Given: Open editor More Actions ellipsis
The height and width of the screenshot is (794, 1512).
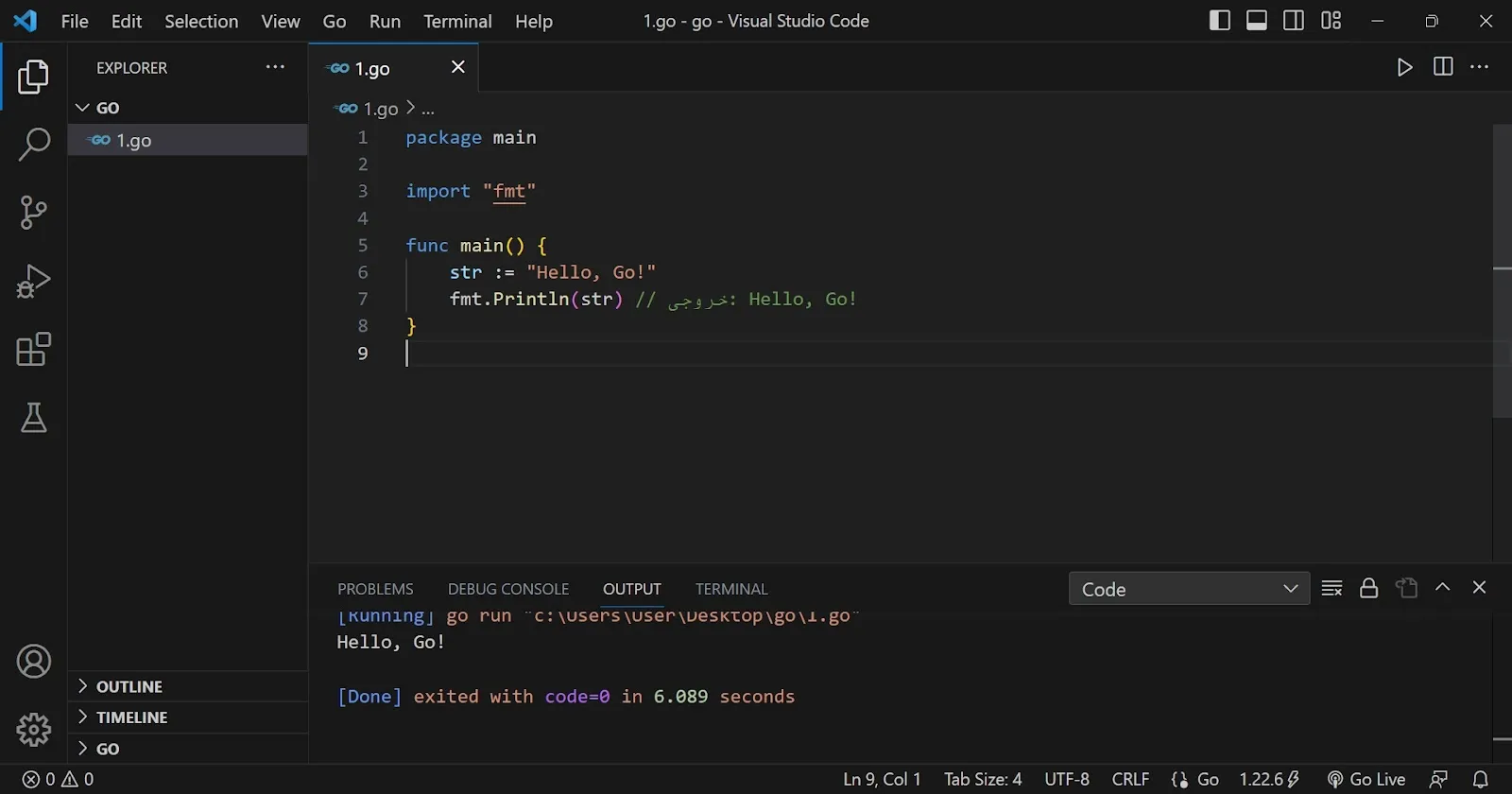Looking at the screenshot, I should [1480, 66].
